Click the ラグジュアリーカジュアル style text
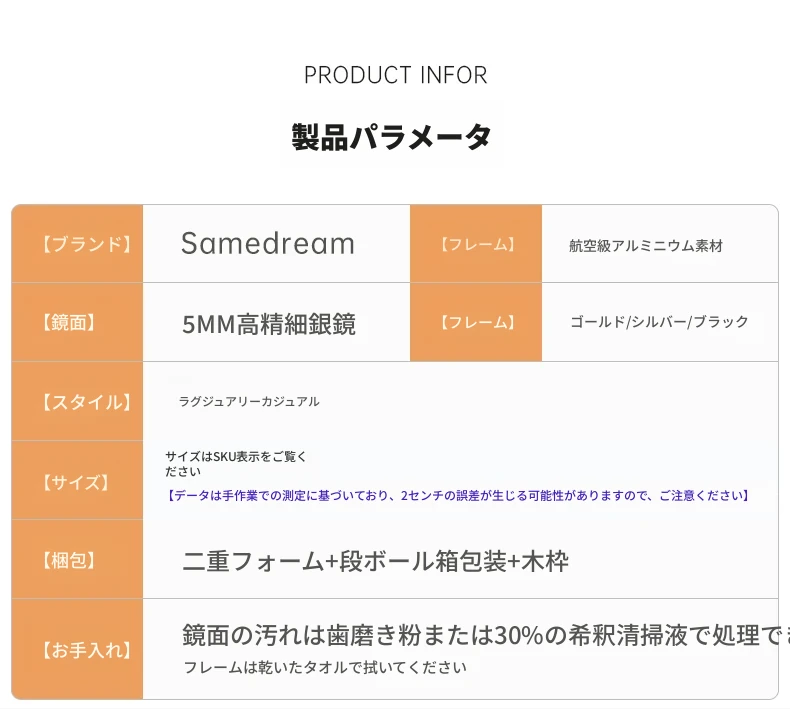 (x=249, y=402)
